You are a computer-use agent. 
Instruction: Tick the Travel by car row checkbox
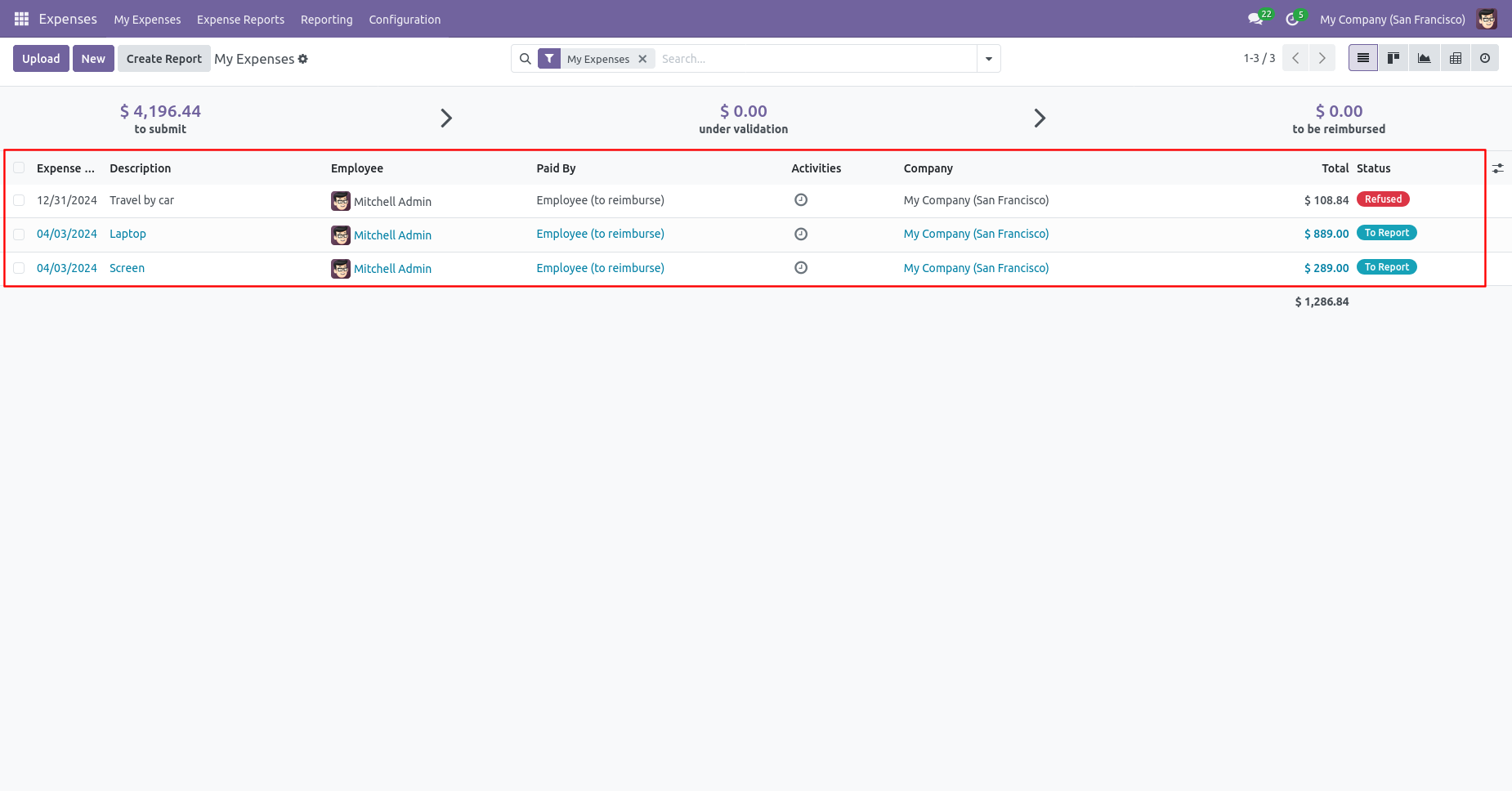point(19,200)
